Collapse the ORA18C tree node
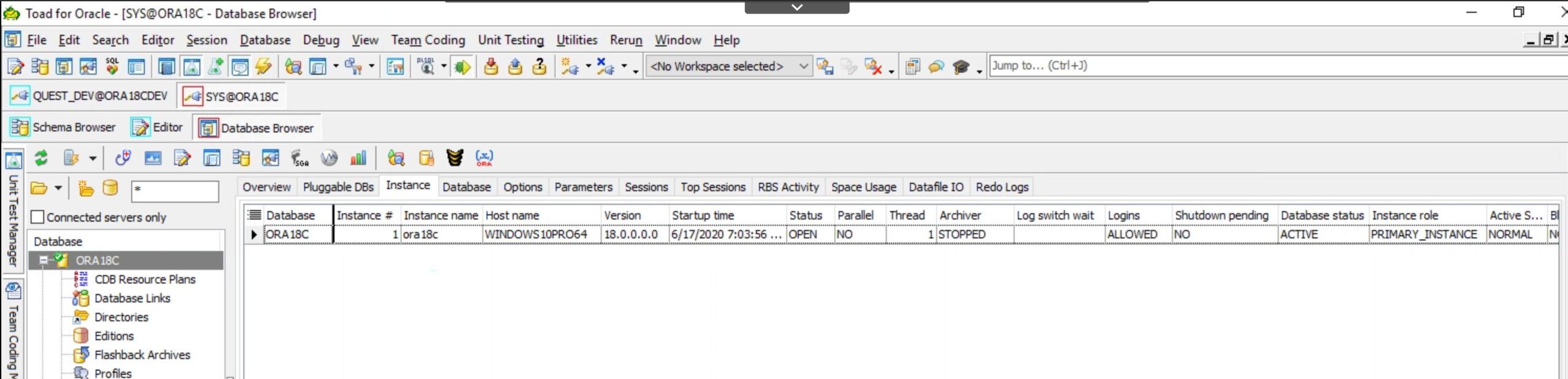Screen dimensions: 1568x379 pyautogui.click(x=43, y=260)
